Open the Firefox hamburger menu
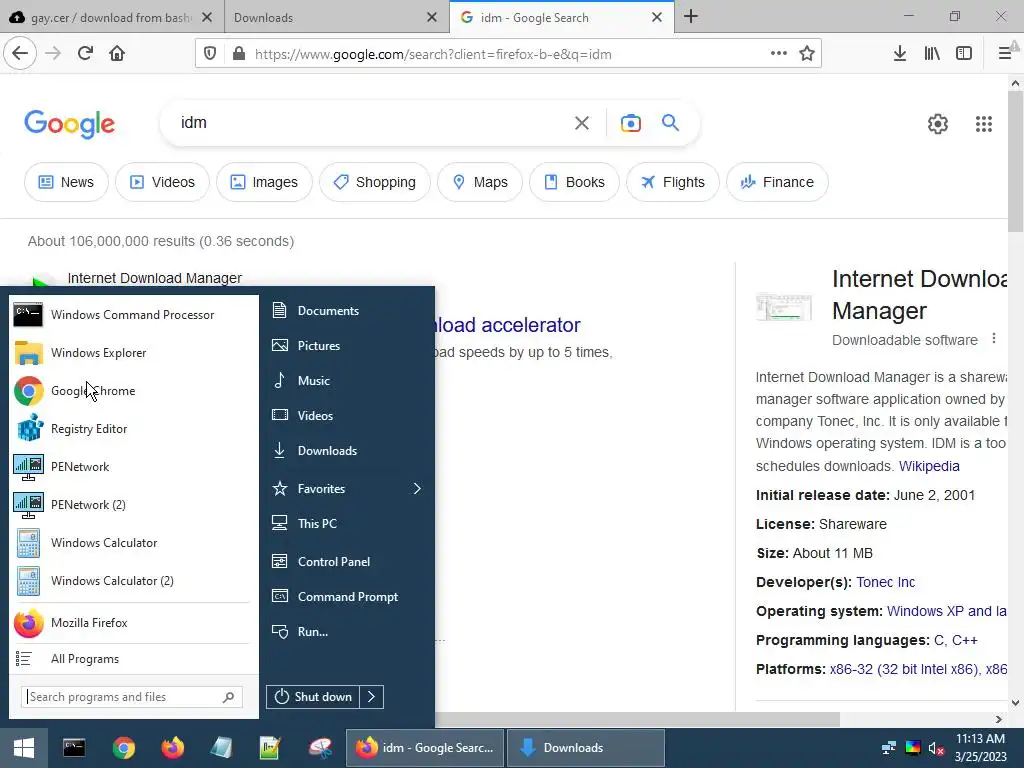The image size is (1024, 768). pyautogui.click(x=1004, y=54)
